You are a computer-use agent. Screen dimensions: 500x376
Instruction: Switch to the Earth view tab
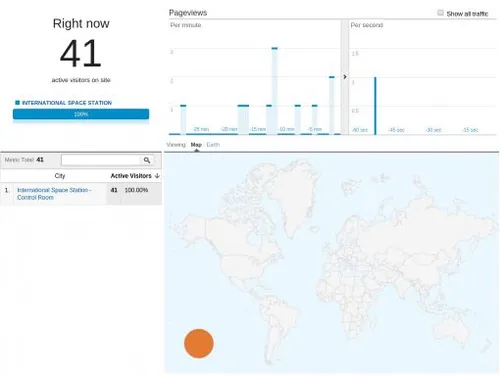[213, 145]
